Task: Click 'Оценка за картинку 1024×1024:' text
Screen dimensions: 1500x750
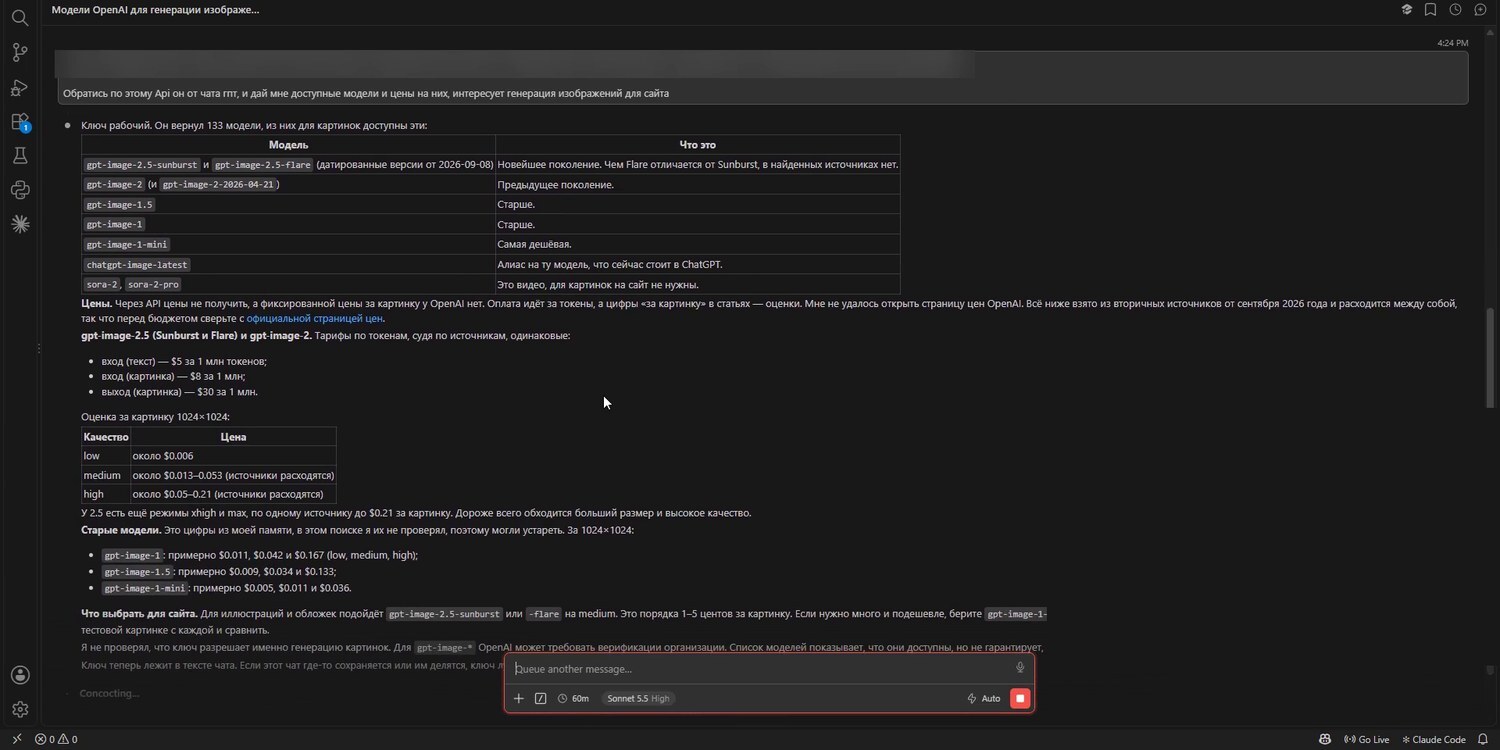Action: 155,417
